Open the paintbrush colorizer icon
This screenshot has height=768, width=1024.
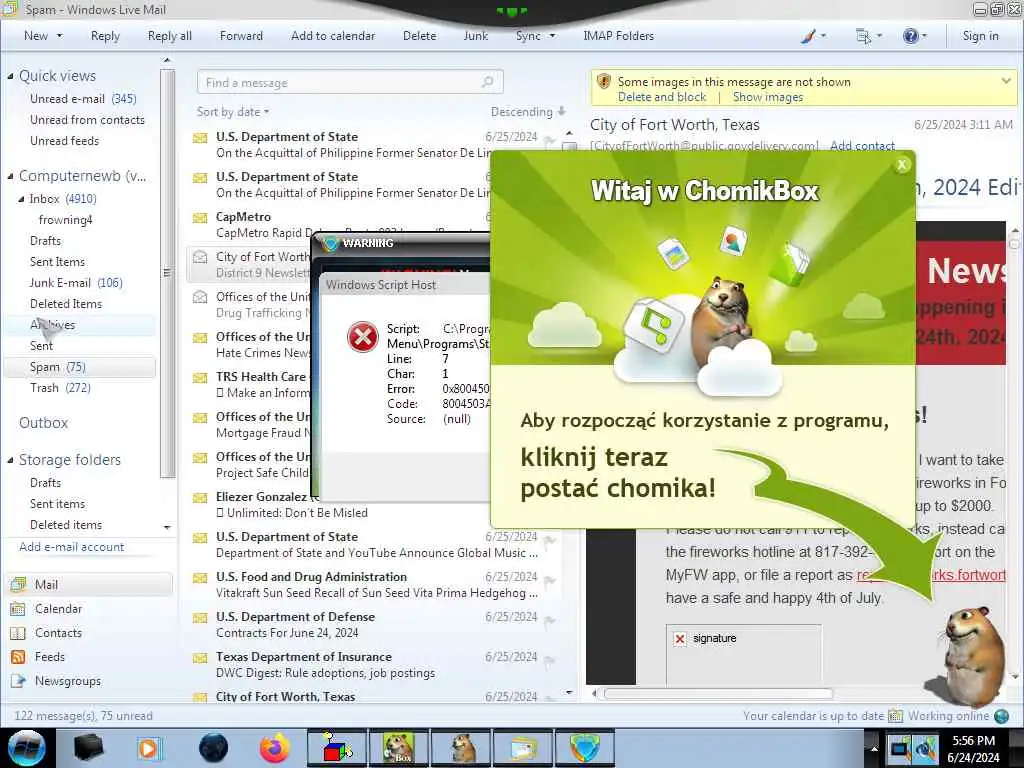808,36
